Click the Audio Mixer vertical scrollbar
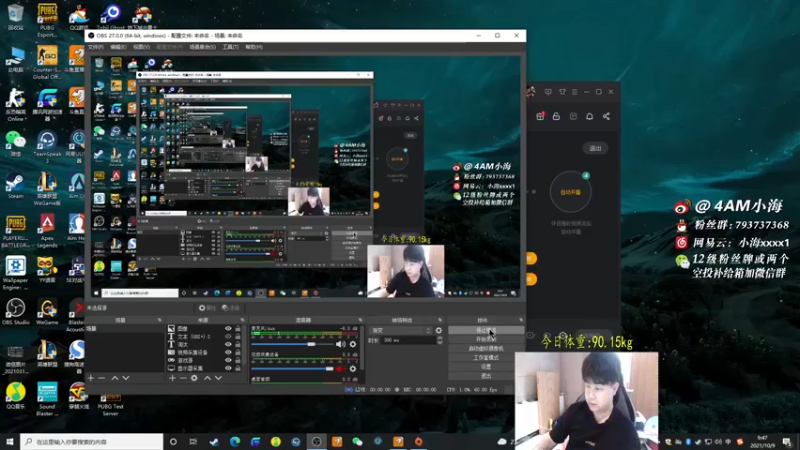This screenshot has height=450, width=800. [x=362, y=347]
